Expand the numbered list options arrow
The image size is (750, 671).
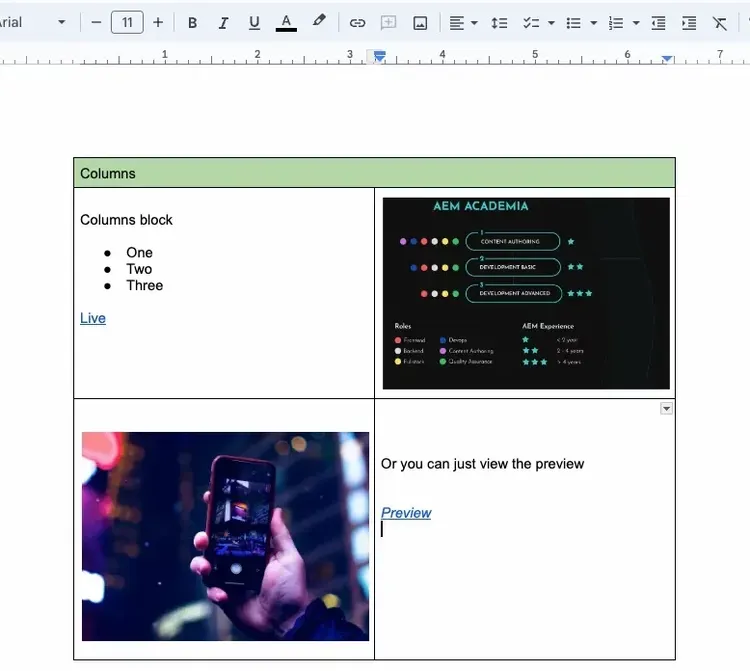tap(636, 22)
